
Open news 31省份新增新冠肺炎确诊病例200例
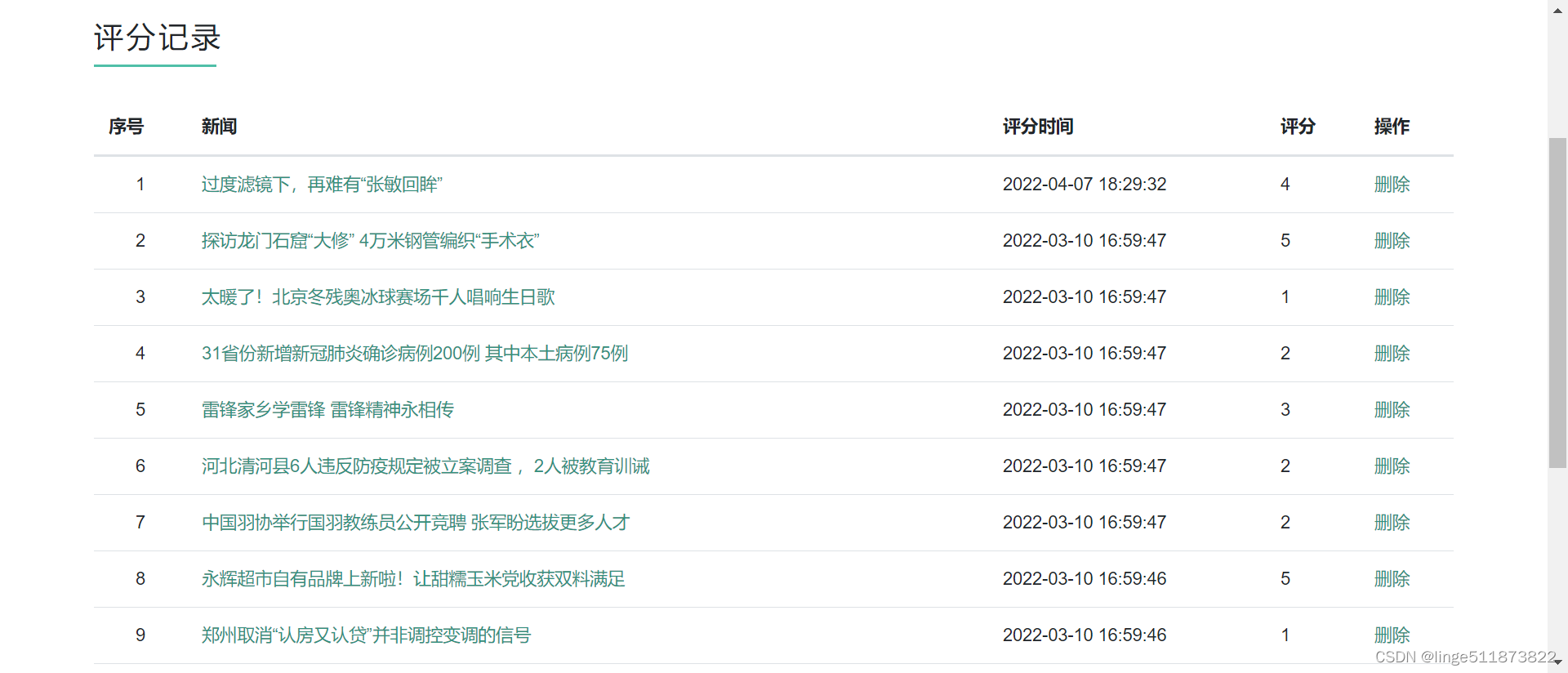(414, 354)
